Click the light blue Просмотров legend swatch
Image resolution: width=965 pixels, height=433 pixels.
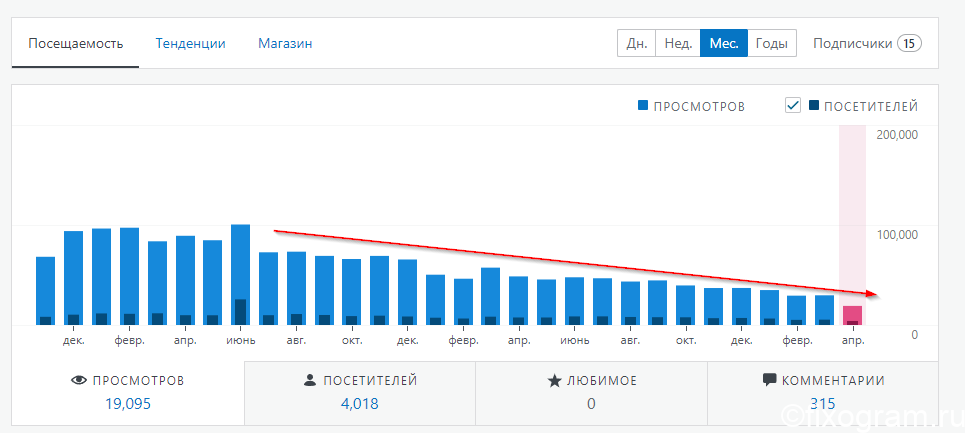643,106
